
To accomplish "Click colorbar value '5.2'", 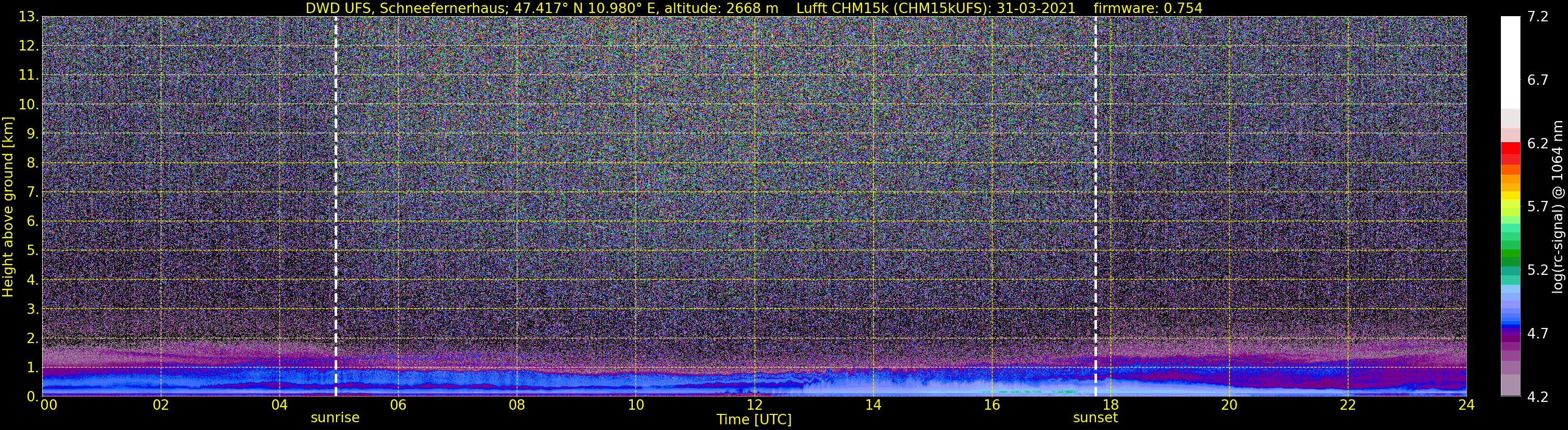I will point(1538,270).
